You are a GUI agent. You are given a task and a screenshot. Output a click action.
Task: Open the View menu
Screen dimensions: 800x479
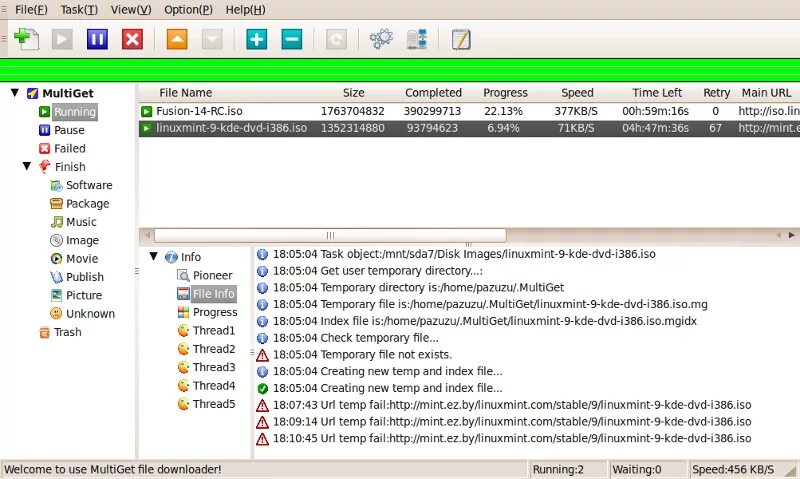[131, 10]
